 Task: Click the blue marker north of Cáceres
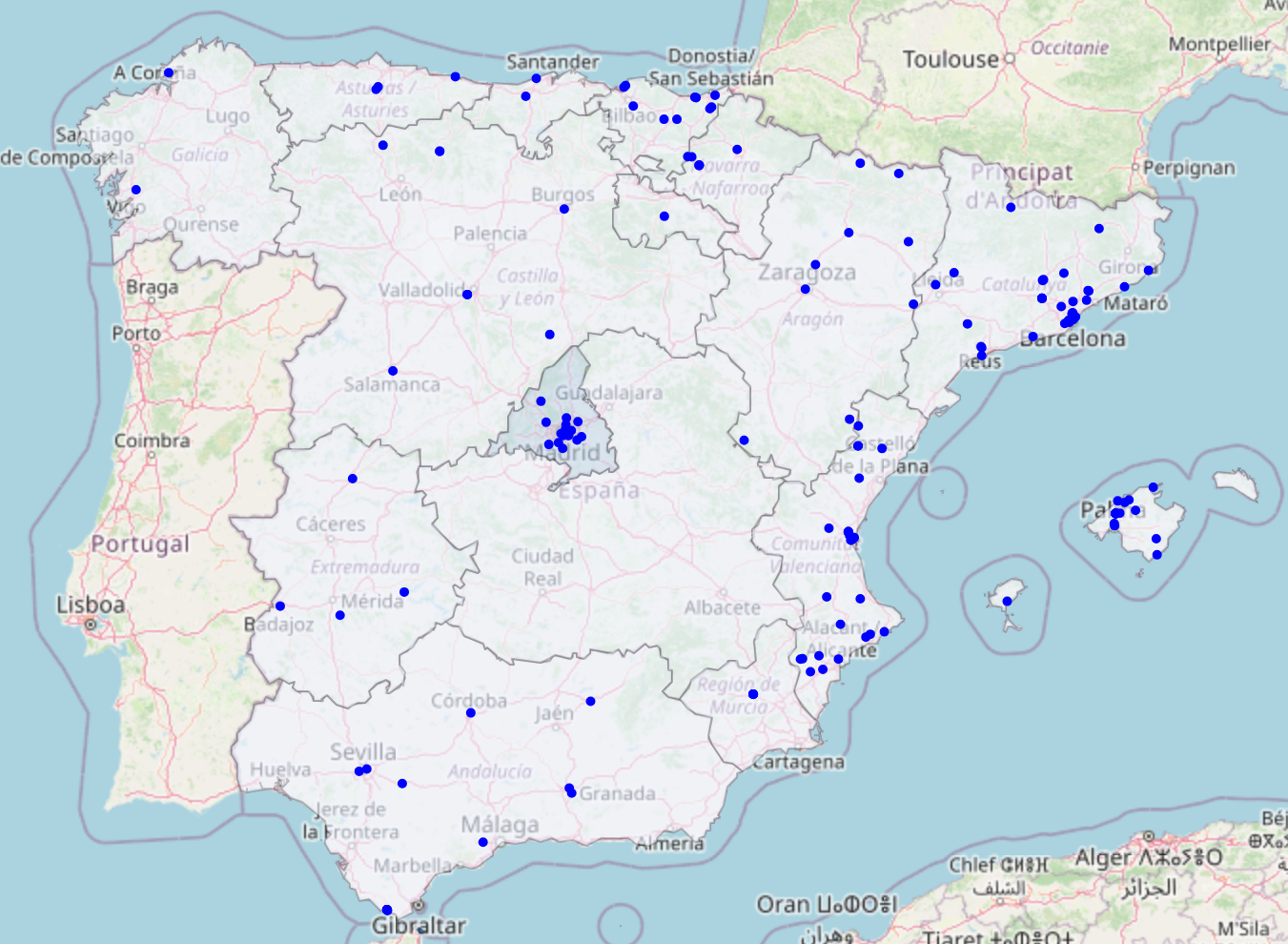pyautogui.click(x=353, y=479)
